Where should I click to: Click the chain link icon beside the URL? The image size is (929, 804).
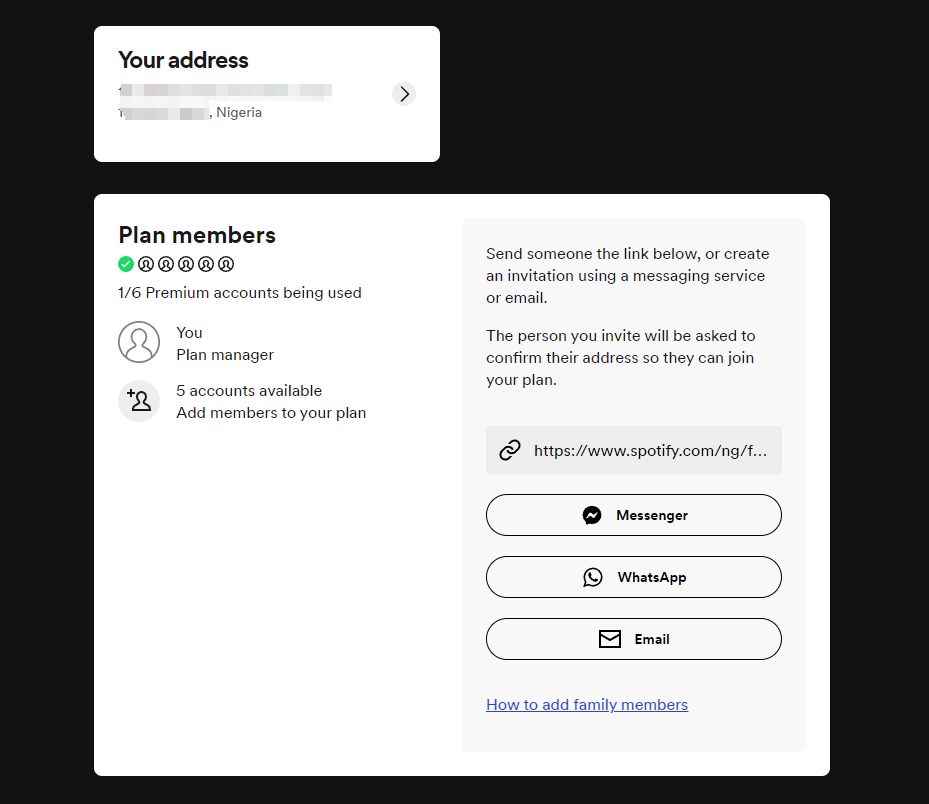[x=510, y=450]
